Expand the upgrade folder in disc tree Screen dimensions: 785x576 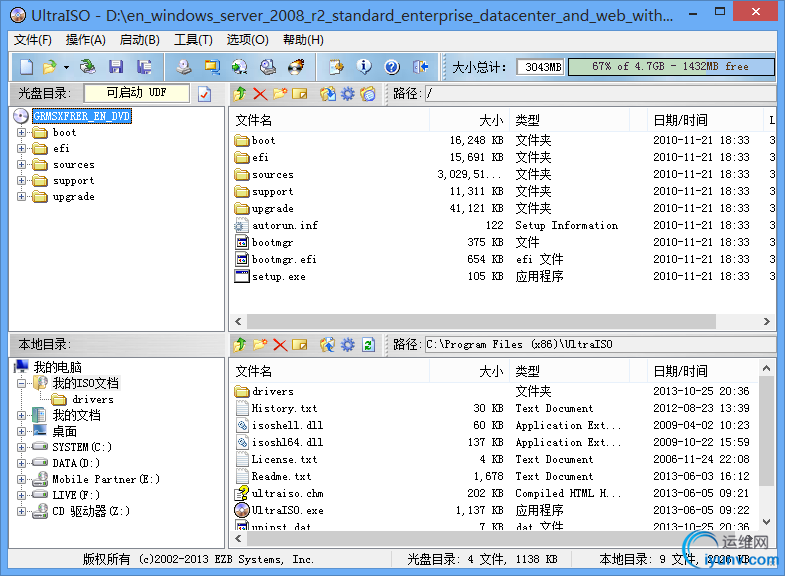tap(21, 197)
